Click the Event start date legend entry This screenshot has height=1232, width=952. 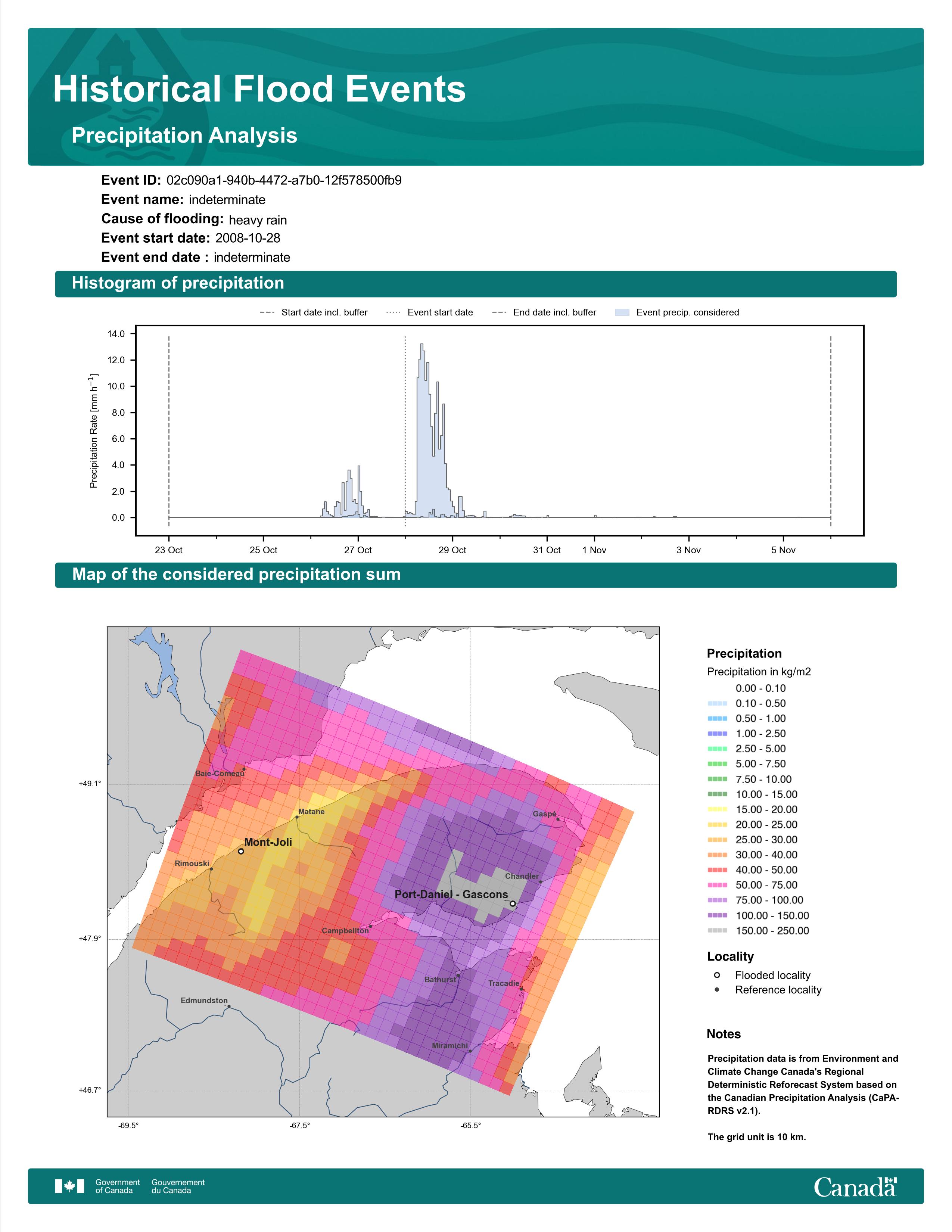pos(430,312)
